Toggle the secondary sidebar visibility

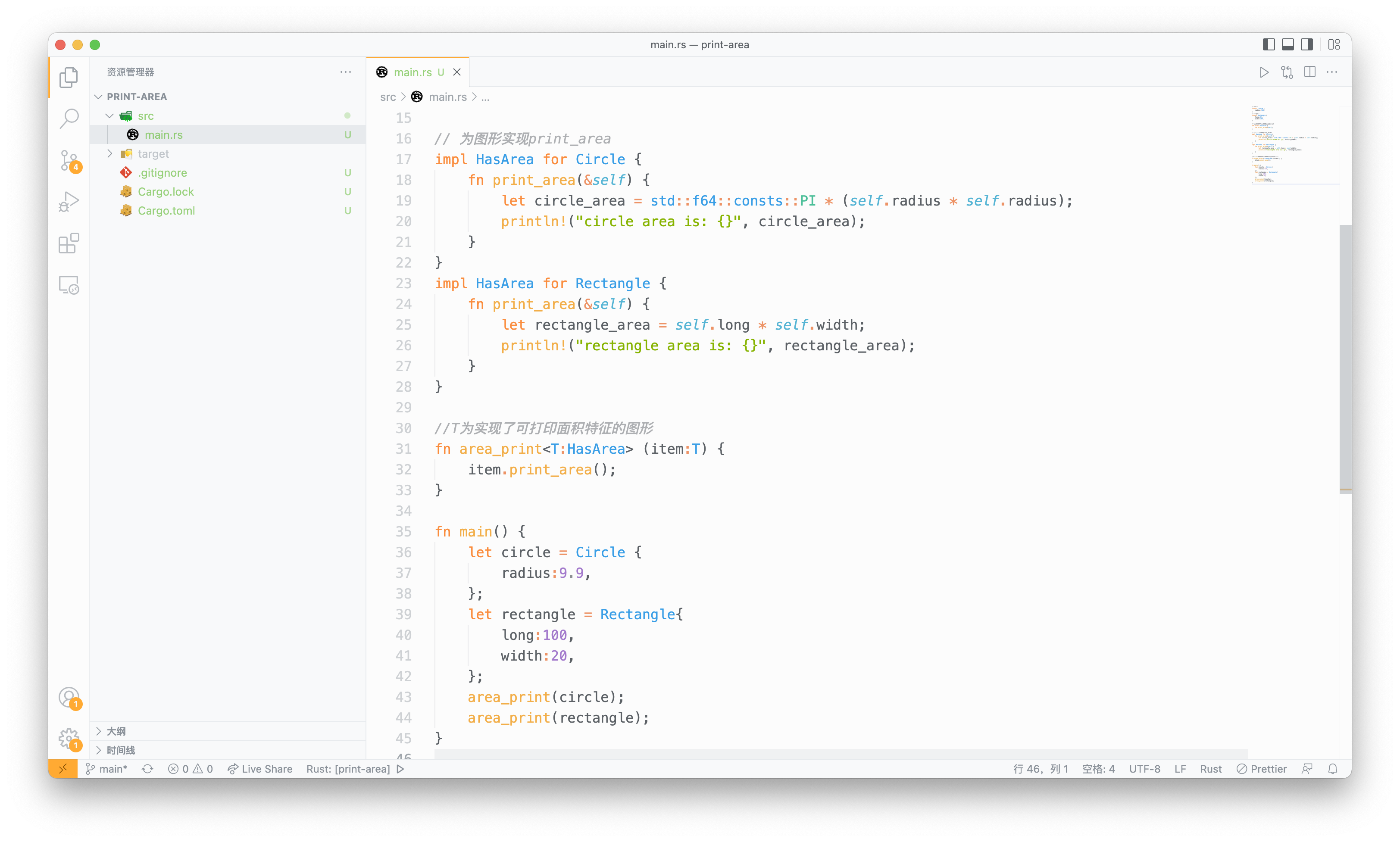1307,44
